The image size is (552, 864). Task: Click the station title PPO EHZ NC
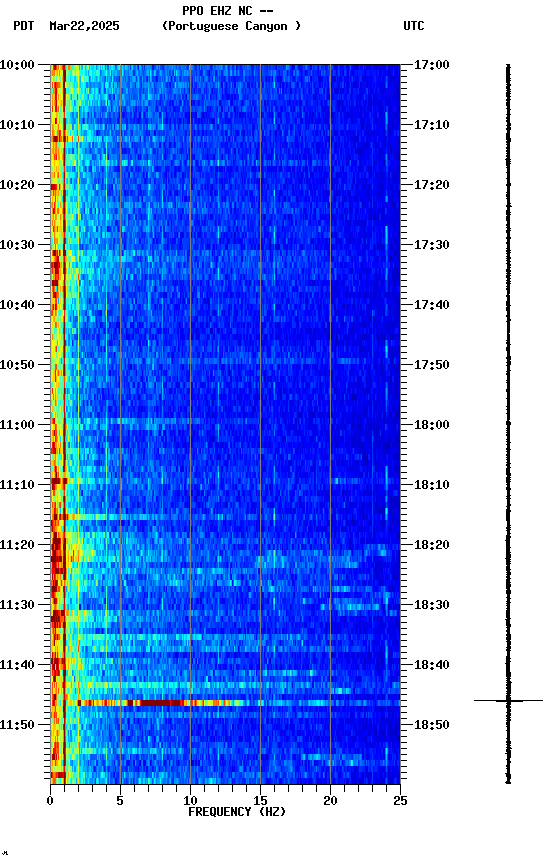point(217,11)
